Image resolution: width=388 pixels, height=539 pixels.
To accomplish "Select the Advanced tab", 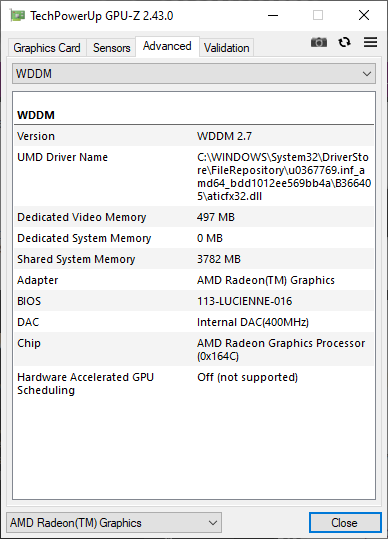I will [167, 46].
